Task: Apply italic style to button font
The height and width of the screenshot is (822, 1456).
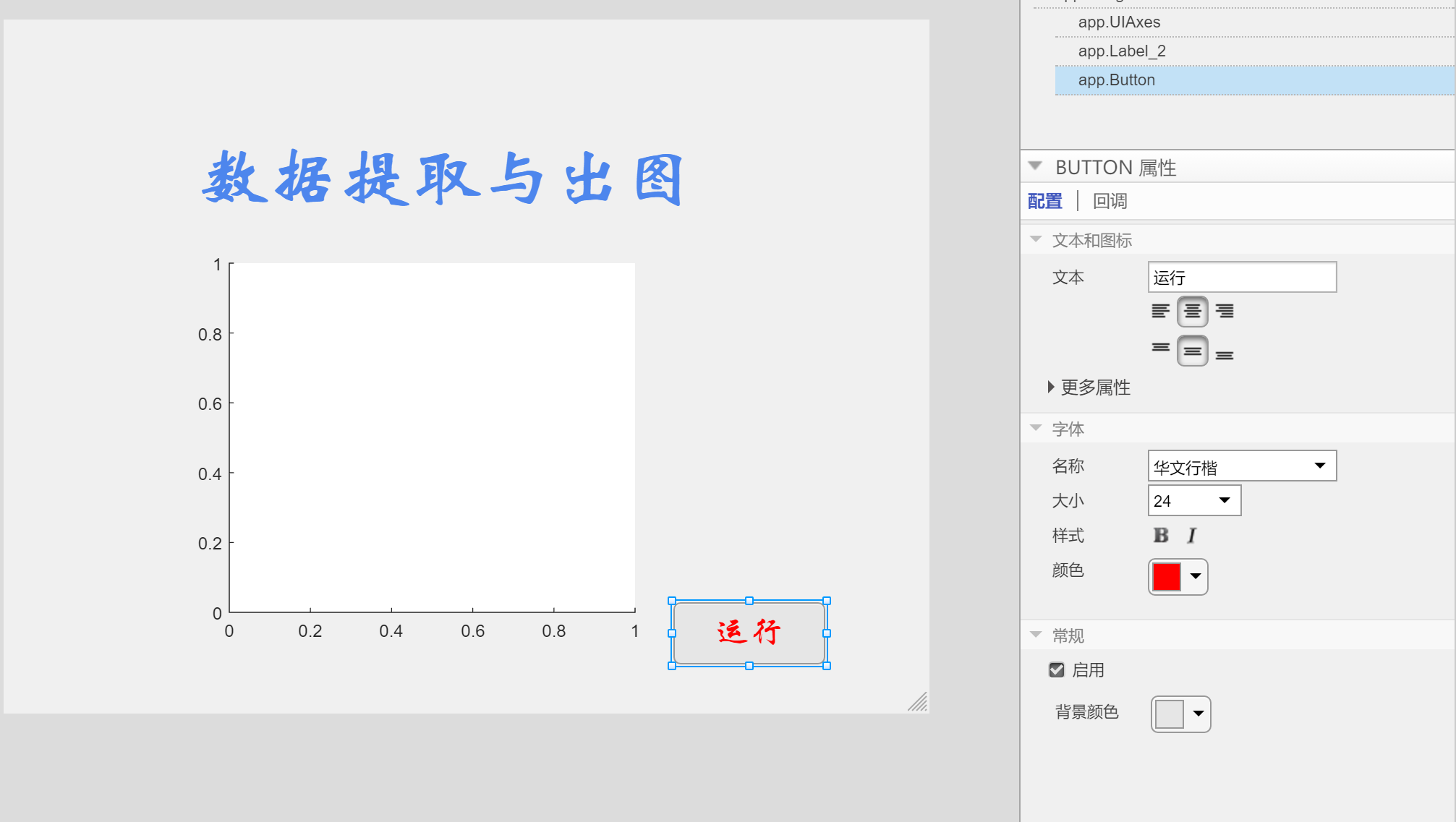Action: [x=1191, y=535]
